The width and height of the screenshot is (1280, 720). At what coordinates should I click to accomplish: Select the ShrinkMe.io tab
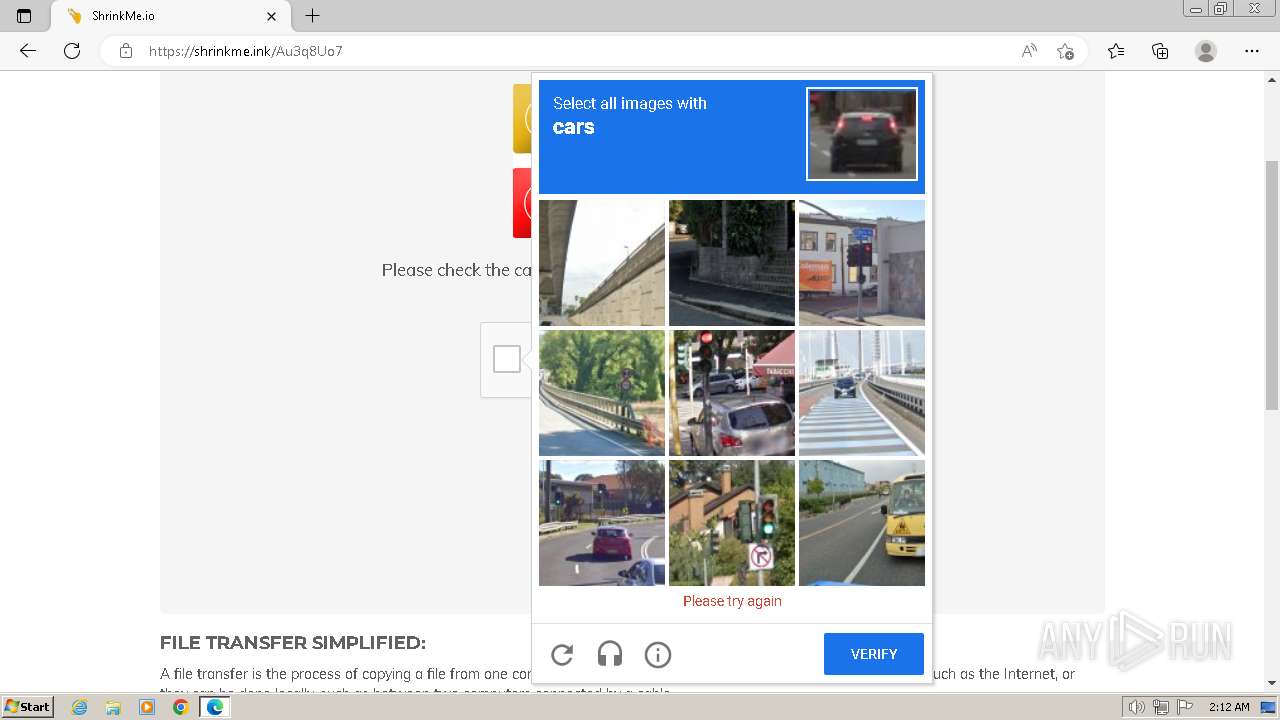(x=168, y=16)
